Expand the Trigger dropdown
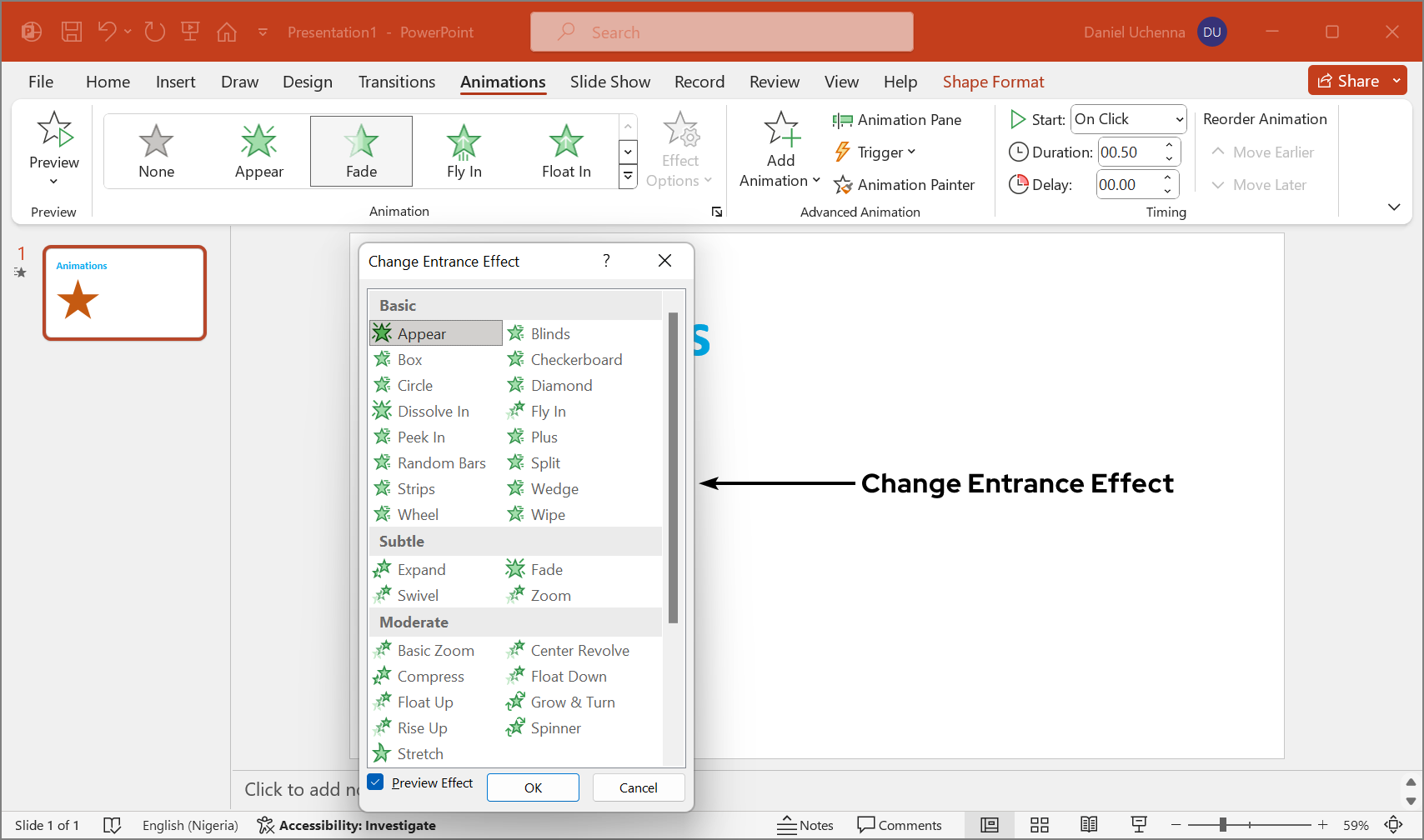The height and width of the screenshot is (840, 1424). click(x=885, y=152)
